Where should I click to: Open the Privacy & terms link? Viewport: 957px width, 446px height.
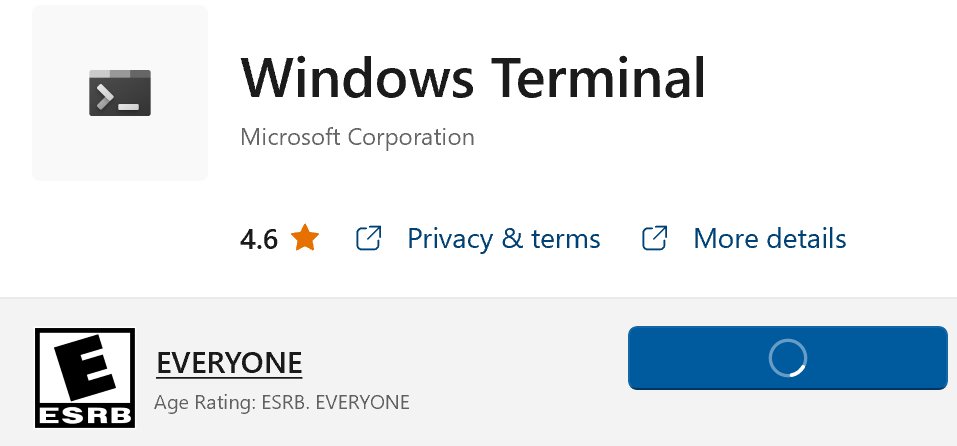(503, 239)
